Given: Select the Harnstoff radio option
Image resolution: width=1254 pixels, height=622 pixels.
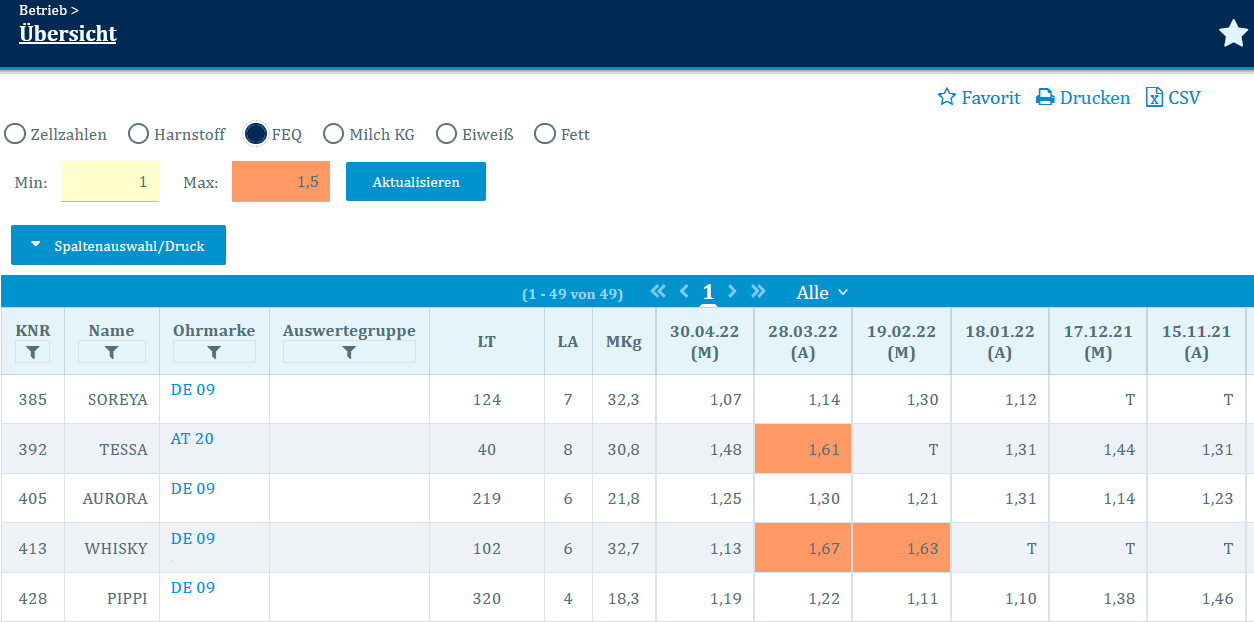Looking at the screenshot, I should [138, 134].
